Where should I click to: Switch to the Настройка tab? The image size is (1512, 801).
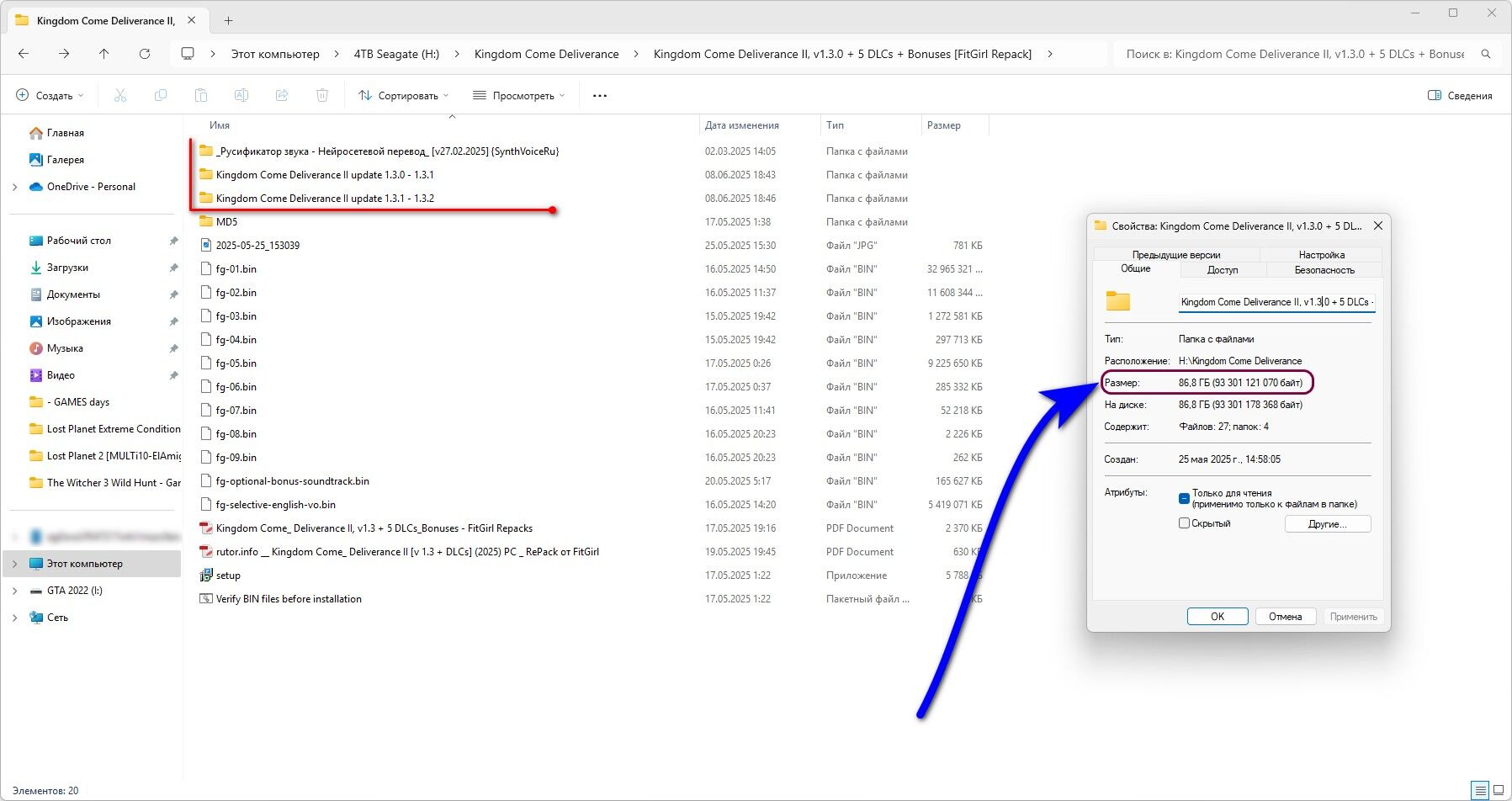point(1321,255)
